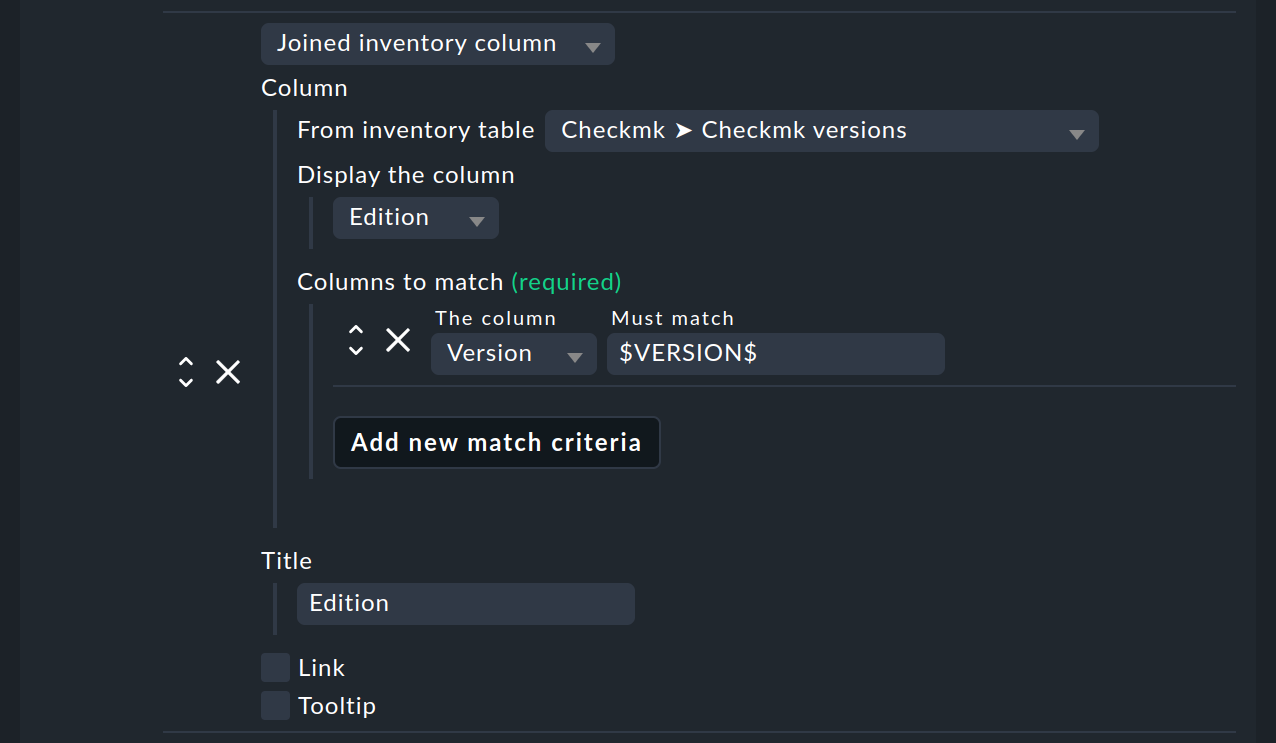Open the Edition display column selector
Viewport: 1276px width, 743px height.
click(415, 217)
